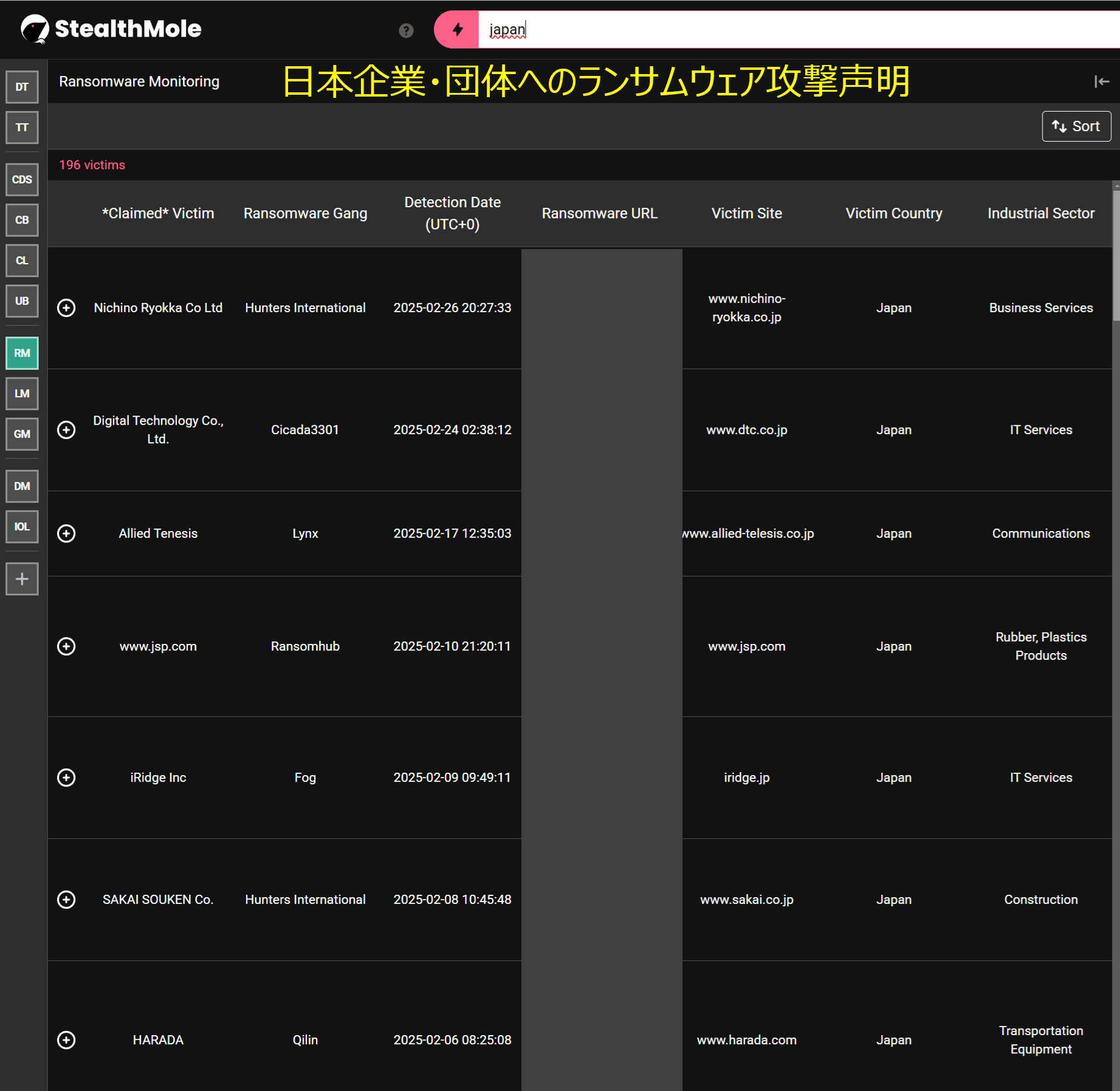Click the date 2025-02-24 02:38:12
The image size is (1120, 1091).
(452, 430)
